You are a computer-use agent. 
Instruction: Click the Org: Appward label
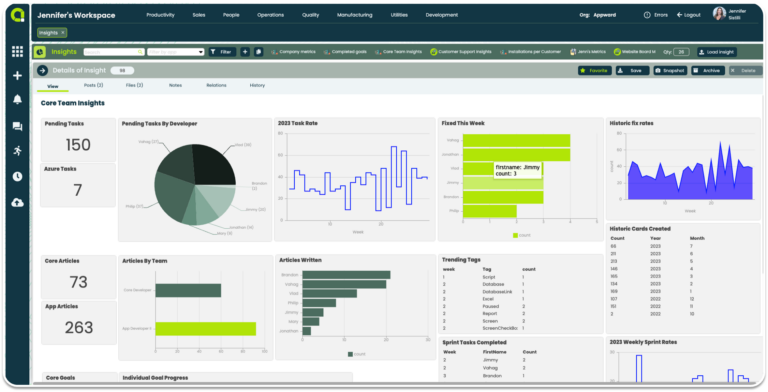[598, 15]
